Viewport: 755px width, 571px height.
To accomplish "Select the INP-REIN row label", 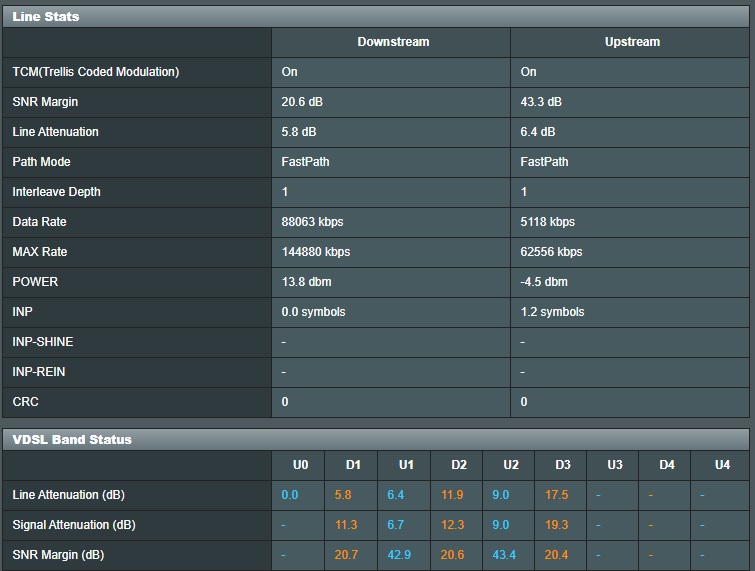I will click(x=39, y=371).
